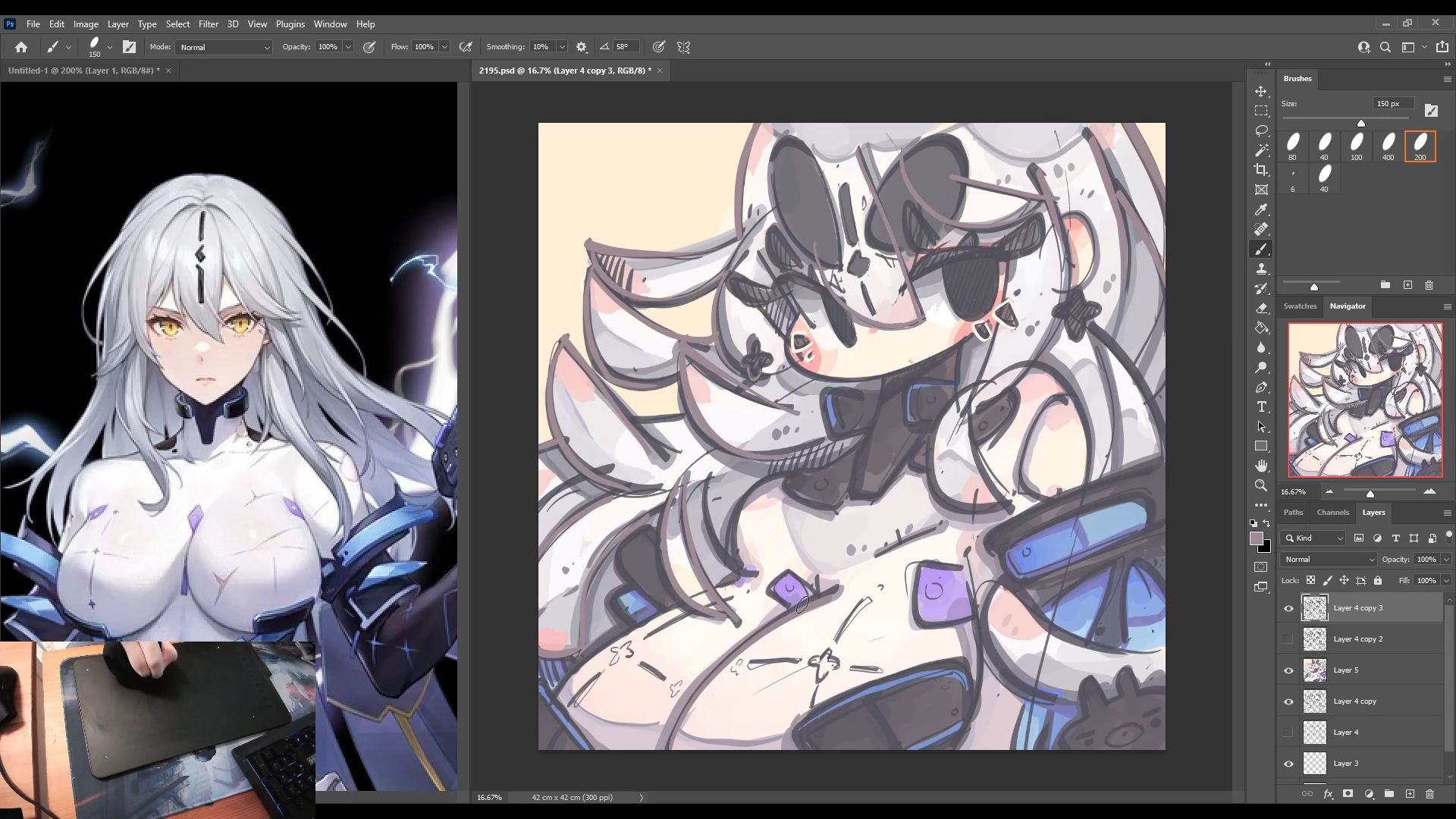Toggle lock all padlock icon
Viewport: 1456px width, 819px height.
[1378, 580]
